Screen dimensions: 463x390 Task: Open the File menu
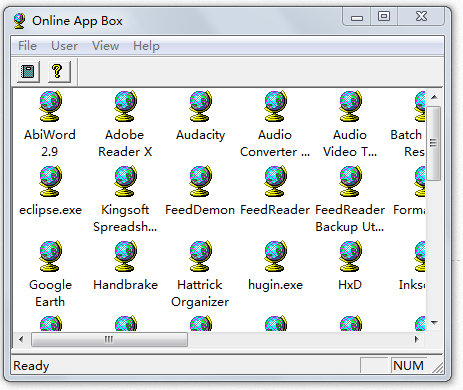[x=27, y=46]
